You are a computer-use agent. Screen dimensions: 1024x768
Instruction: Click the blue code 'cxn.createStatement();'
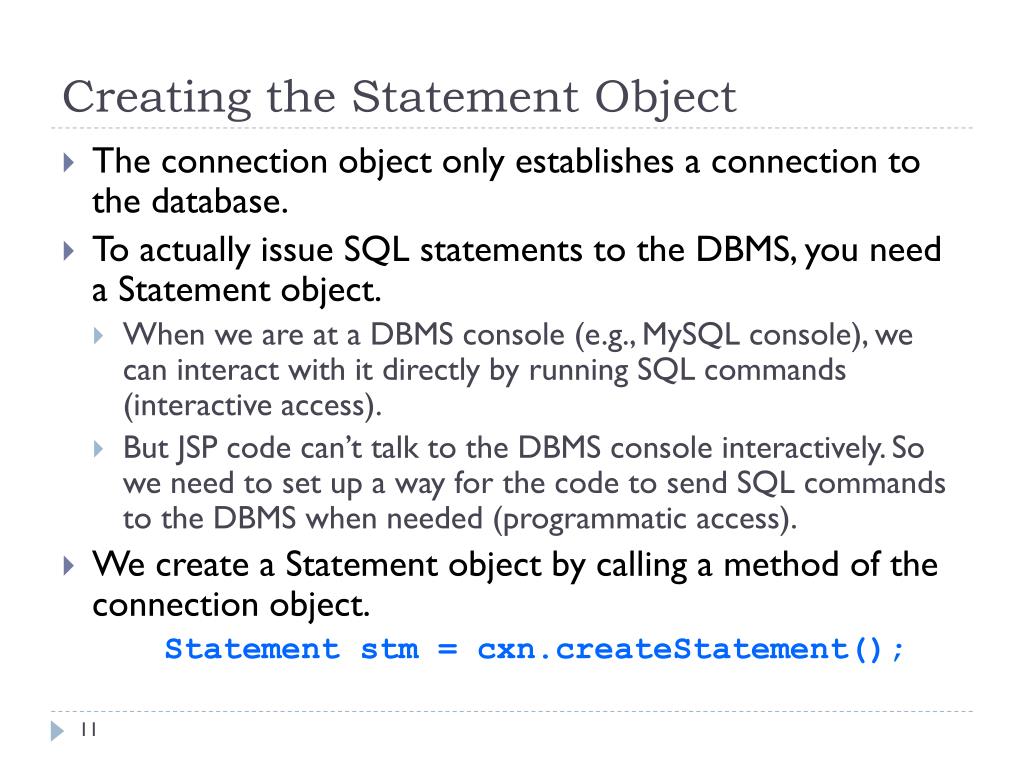[691, 649]
